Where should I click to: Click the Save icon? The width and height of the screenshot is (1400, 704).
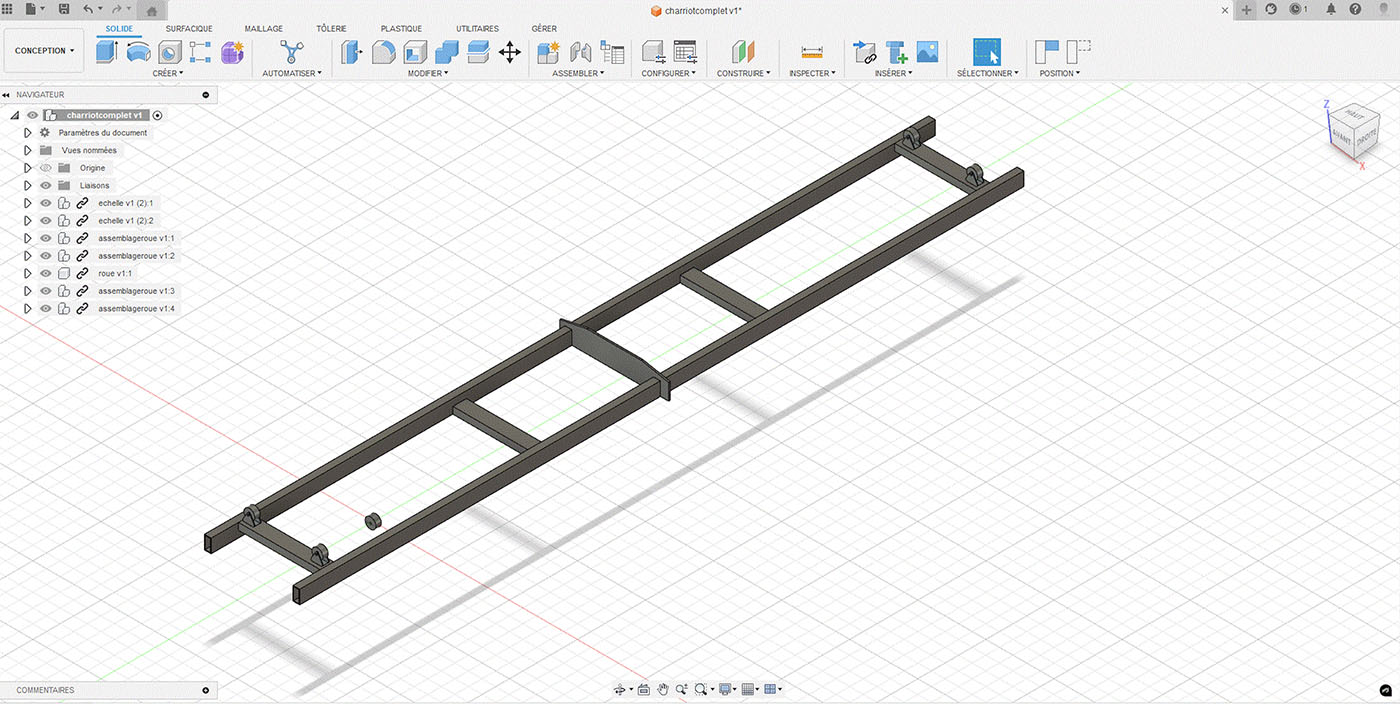tap(64, 9)
